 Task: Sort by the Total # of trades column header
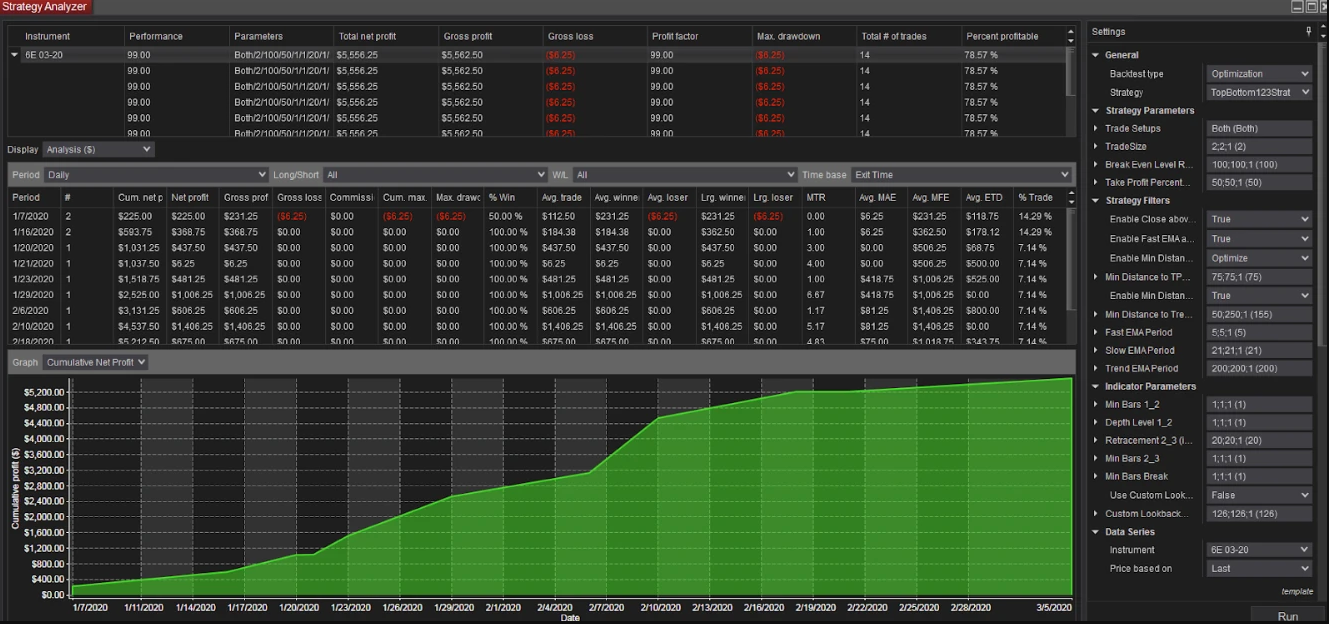click(907, 37)
